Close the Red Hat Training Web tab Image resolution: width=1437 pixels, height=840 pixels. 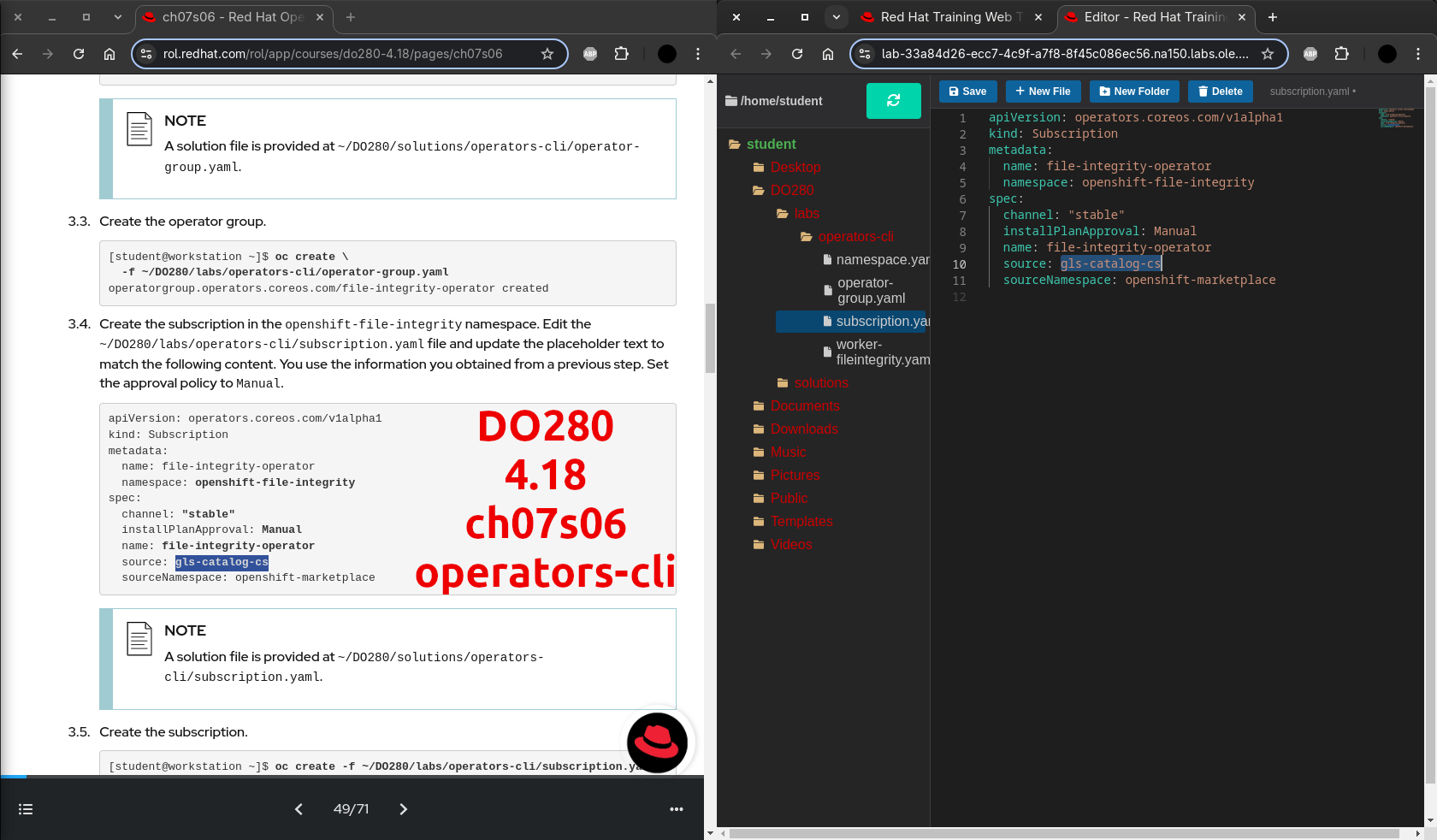(x=1038, y=17)
